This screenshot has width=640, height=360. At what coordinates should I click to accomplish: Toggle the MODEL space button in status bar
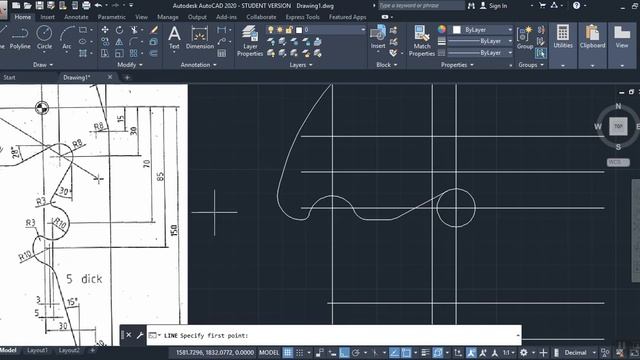269,353
